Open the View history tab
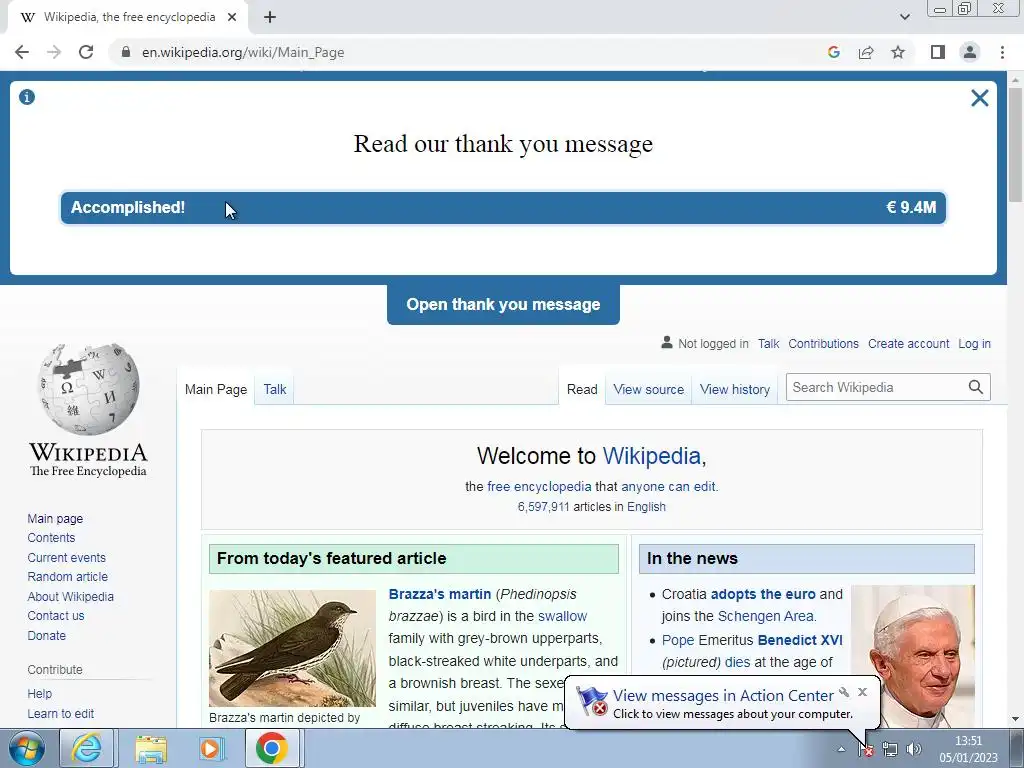Screen dimensions: 1024x768 coord(735,389)
